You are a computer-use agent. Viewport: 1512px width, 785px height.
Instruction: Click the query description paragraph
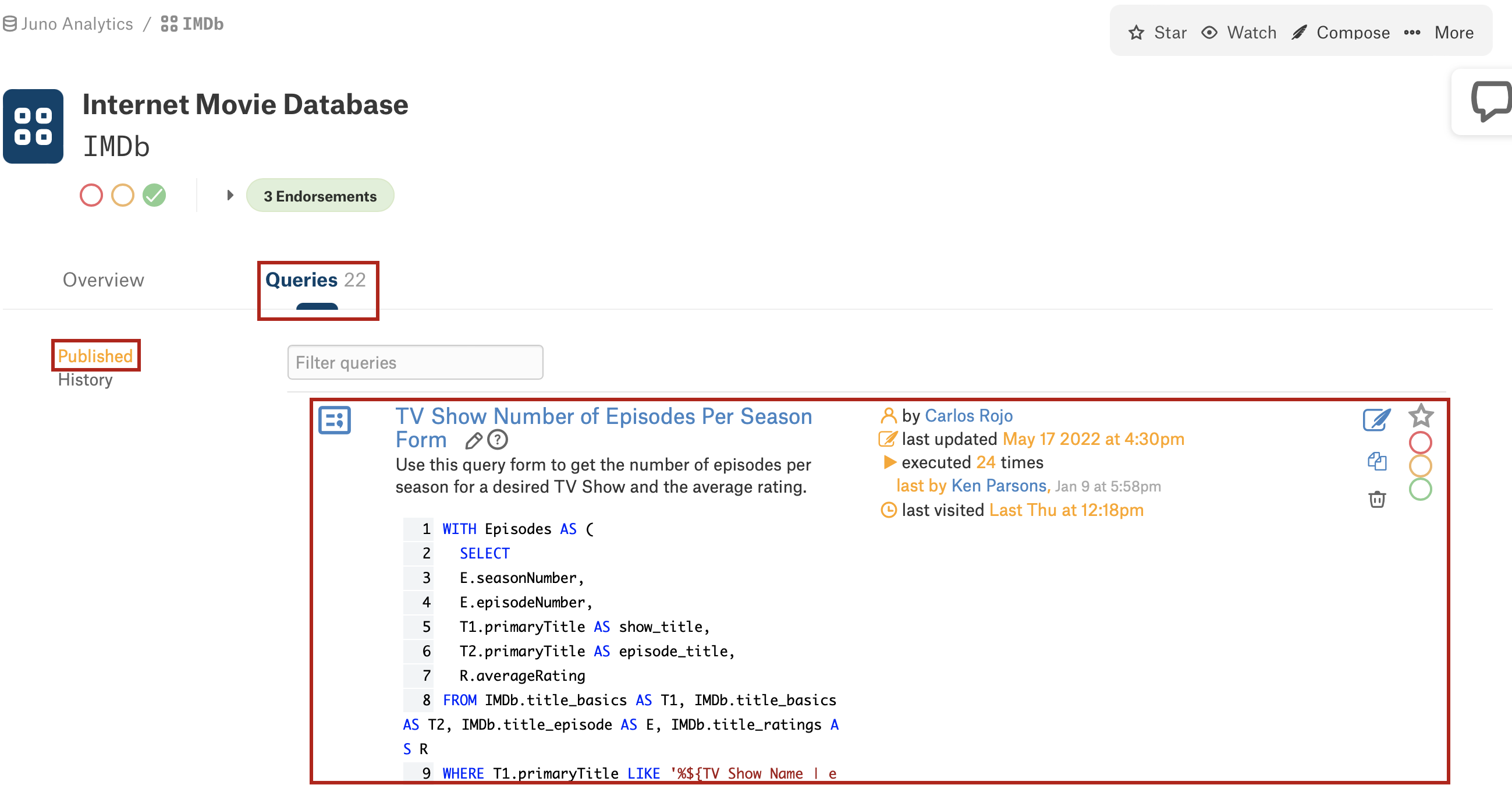tap(604, 476)
